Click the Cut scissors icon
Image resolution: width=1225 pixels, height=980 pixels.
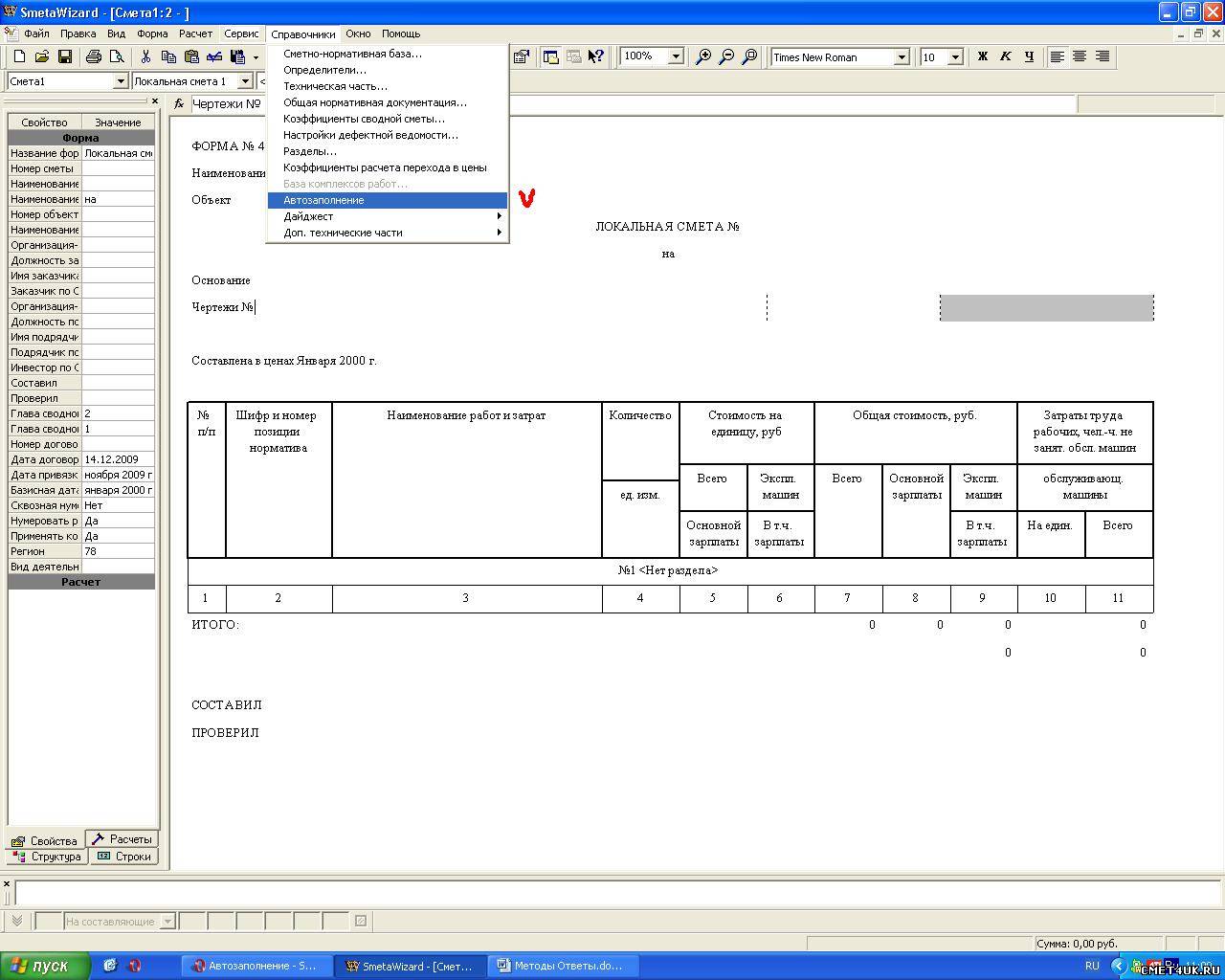click(145, 57)
